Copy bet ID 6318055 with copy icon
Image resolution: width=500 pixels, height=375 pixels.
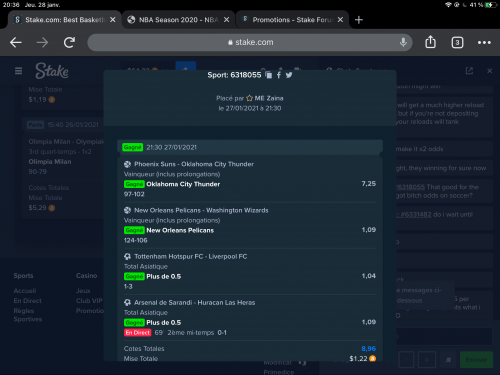(269, 75)
